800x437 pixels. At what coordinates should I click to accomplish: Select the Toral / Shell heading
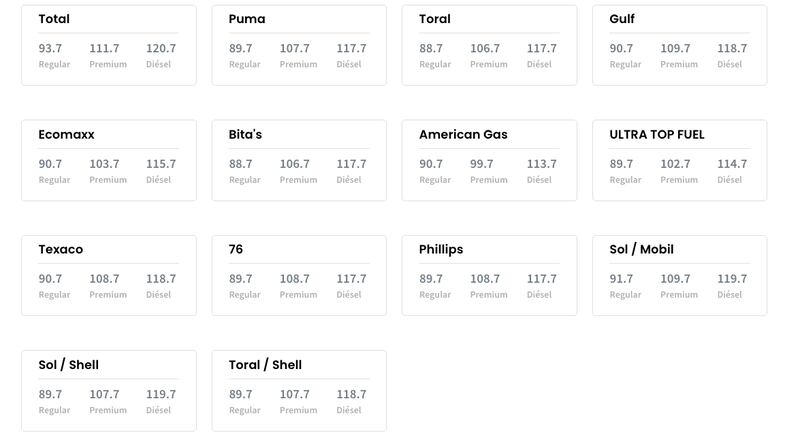pyautogui.click(x=265, y=365)
